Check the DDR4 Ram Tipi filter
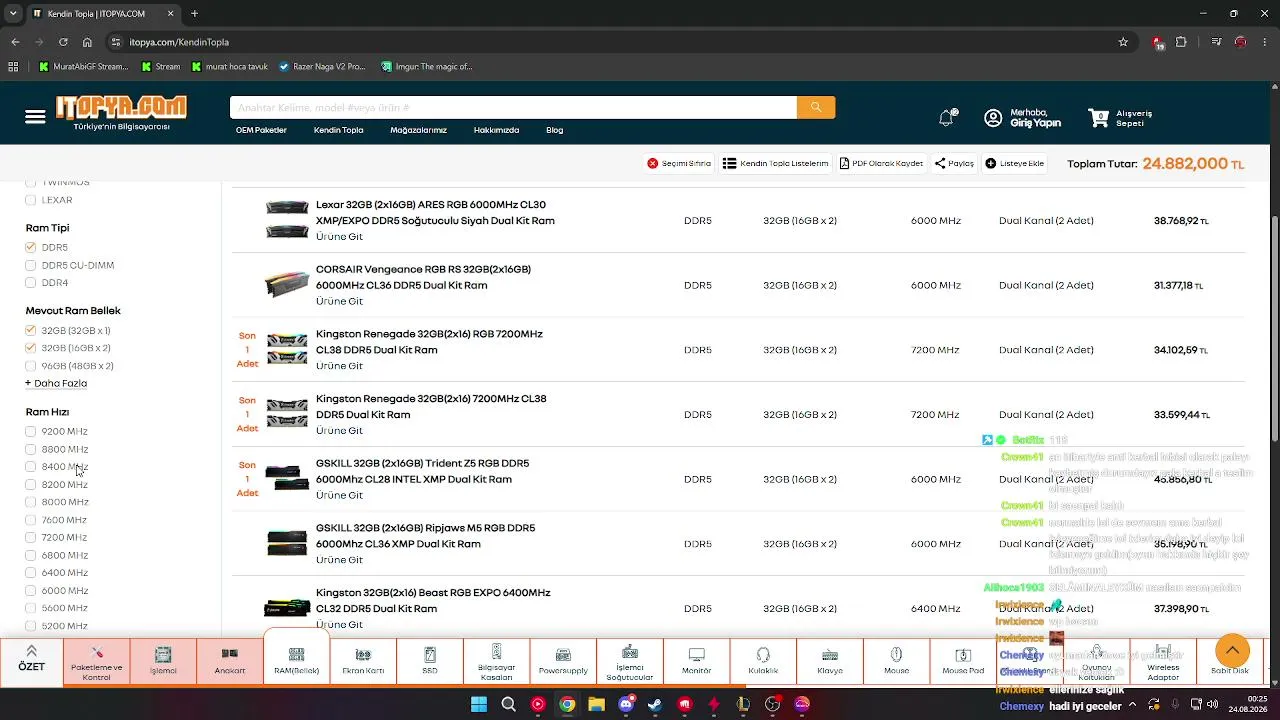The image size is (1280, 720). pyautogui.click(x=31, y=283)
